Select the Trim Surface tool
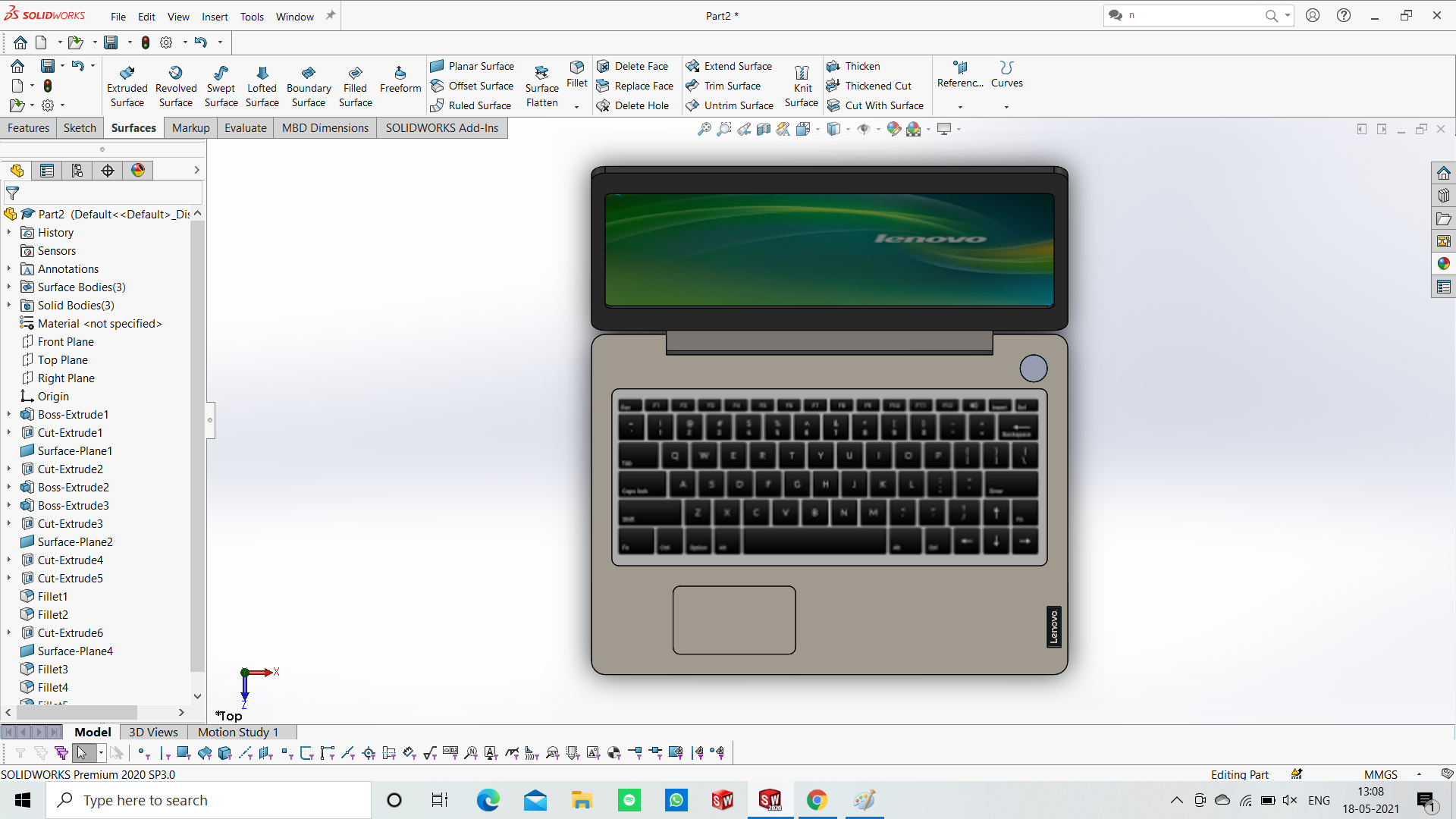The height and width of the screenshot is (819, 1456). click(x=731, y=85)
